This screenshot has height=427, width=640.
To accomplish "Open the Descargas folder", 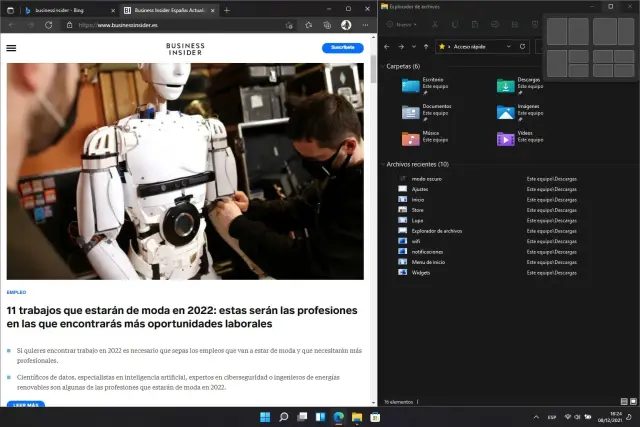I will point(506,87).
